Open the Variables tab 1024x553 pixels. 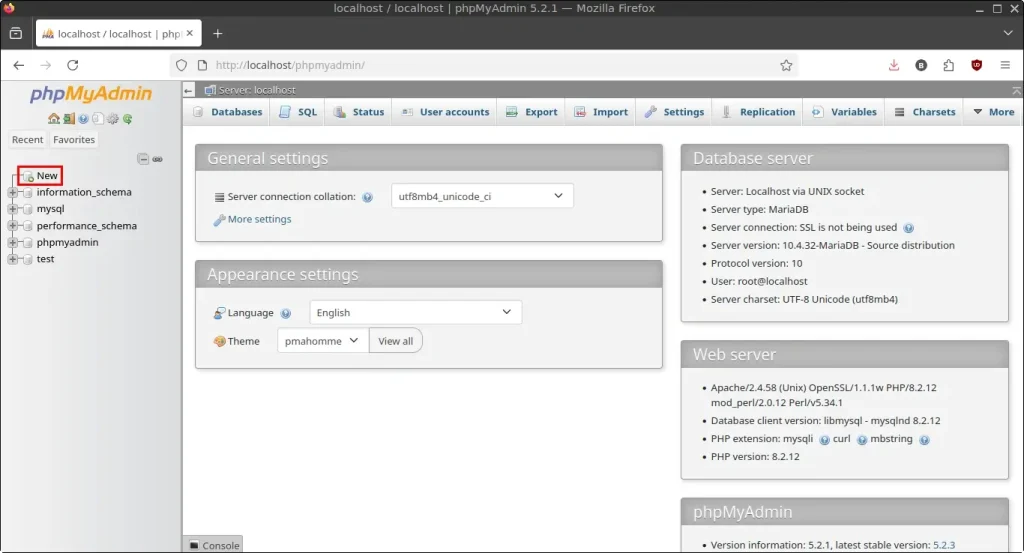(844, 112)
